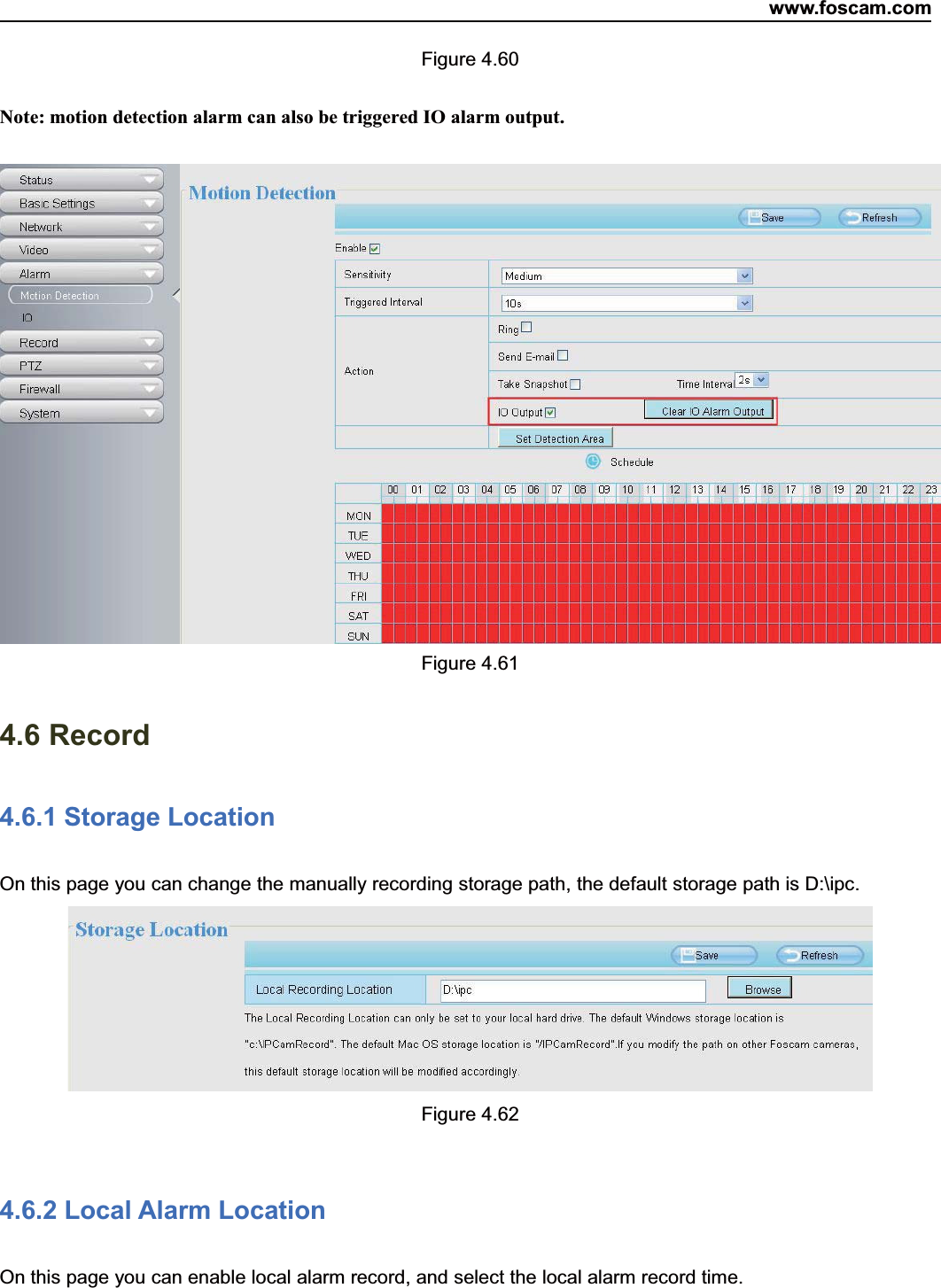Save the Storage Location settings
This screenshot has height=1288, width=941.
pos(714,955)
